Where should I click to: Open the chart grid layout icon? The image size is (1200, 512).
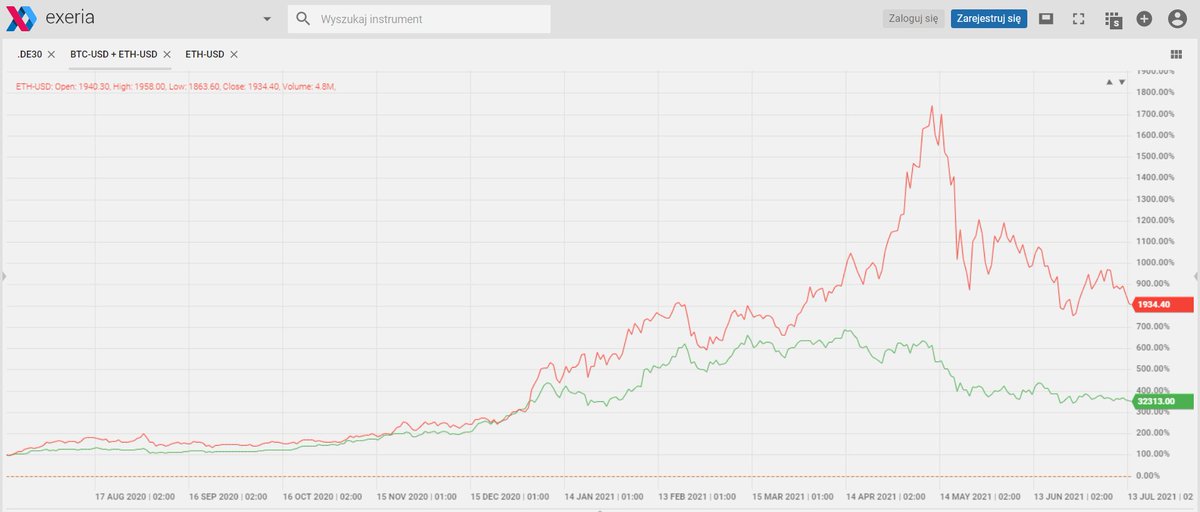tap(1175, 54)
